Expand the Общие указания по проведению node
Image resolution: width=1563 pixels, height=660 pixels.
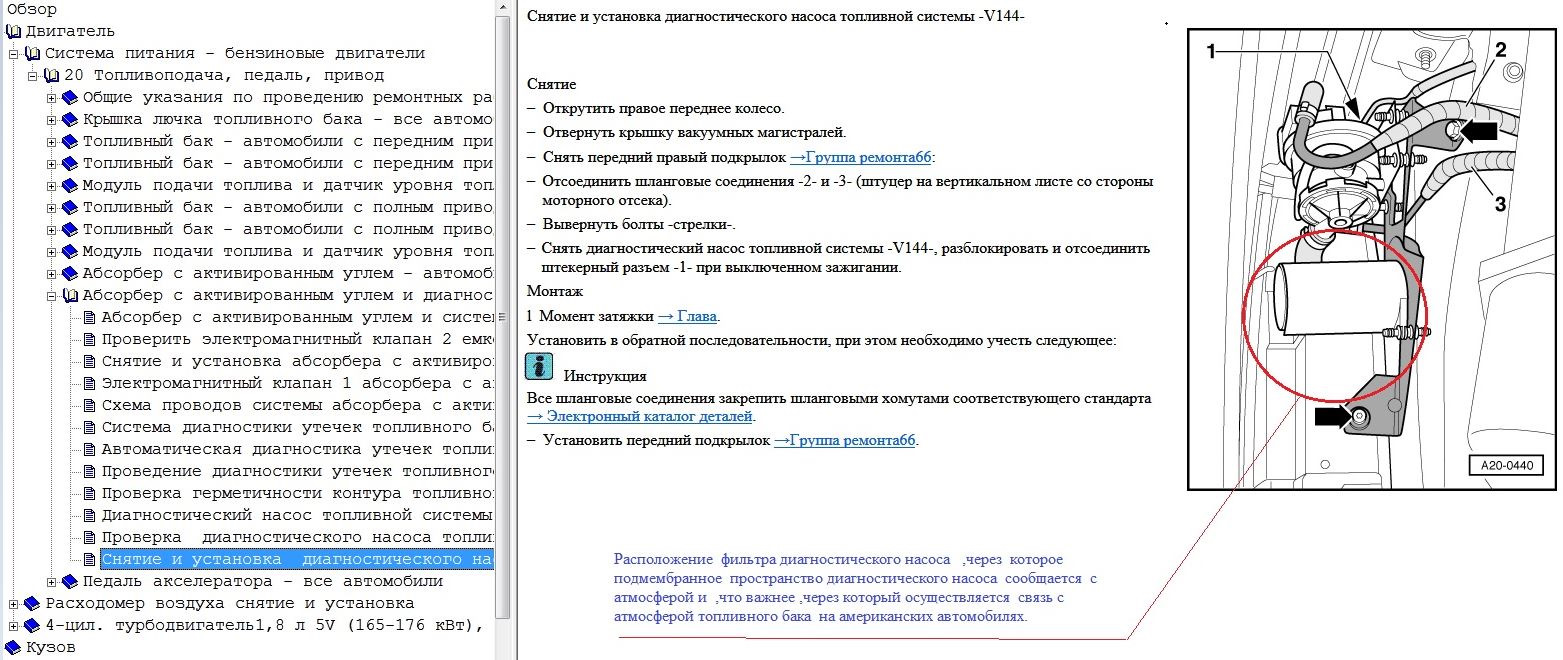point(52,98)
